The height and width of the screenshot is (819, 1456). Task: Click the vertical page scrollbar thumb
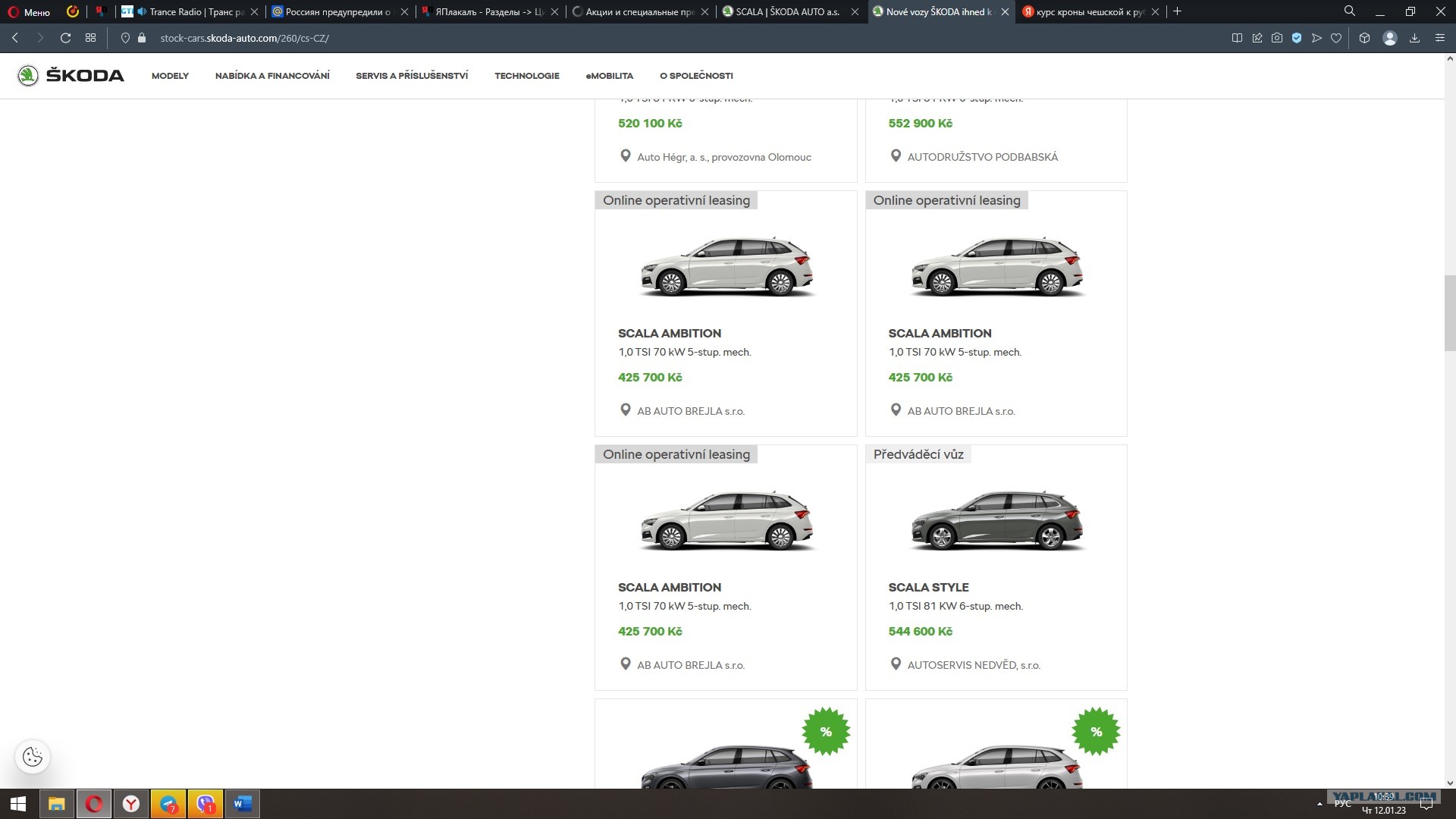pos(1450,313)
